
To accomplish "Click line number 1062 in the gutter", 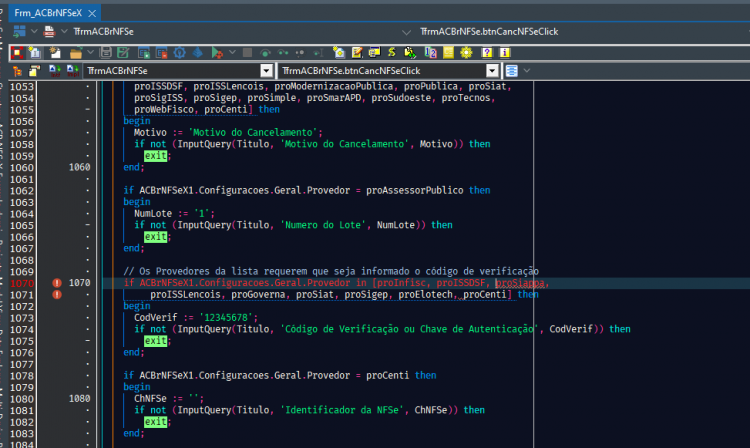I will [22, 191].
